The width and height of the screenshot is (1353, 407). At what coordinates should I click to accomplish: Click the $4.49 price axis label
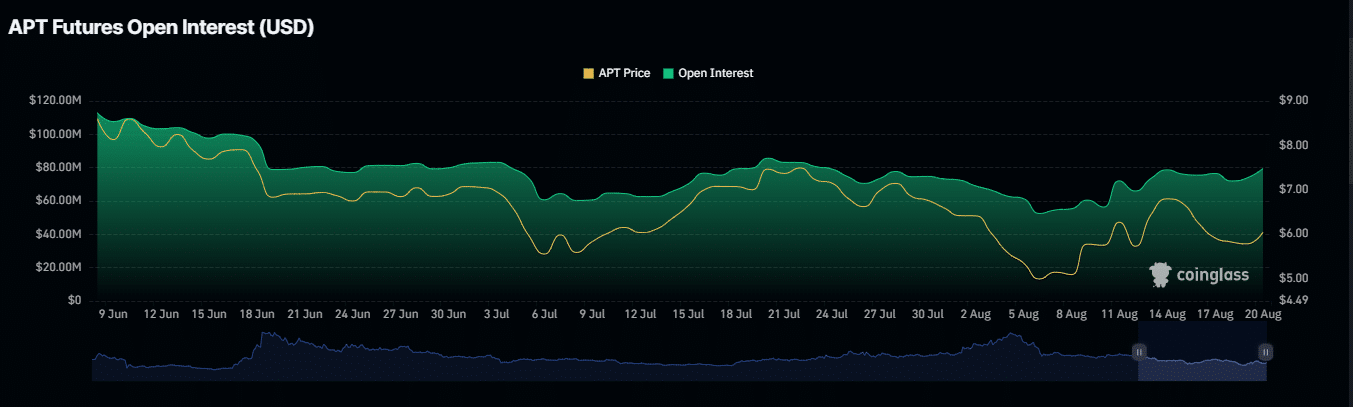(1294, 300)
